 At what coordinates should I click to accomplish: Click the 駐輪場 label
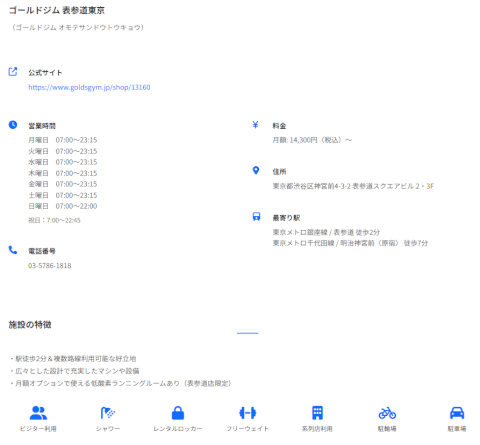(387, 429)
